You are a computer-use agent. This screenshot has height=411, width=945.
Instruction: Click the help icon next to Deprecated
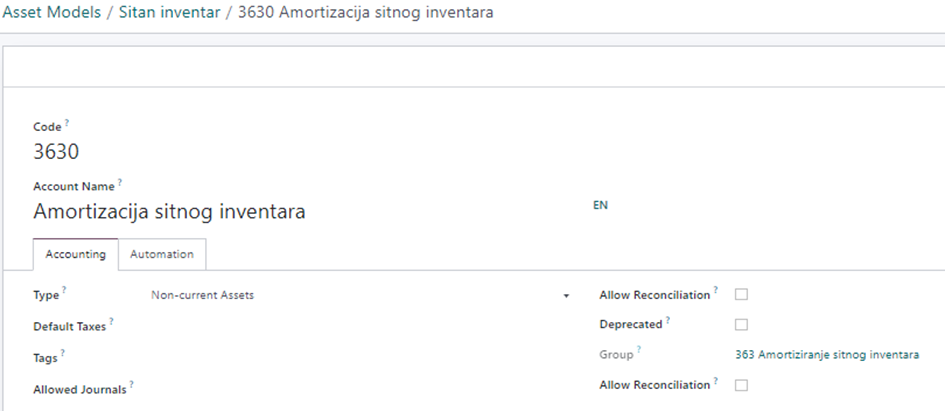[668, 320]
